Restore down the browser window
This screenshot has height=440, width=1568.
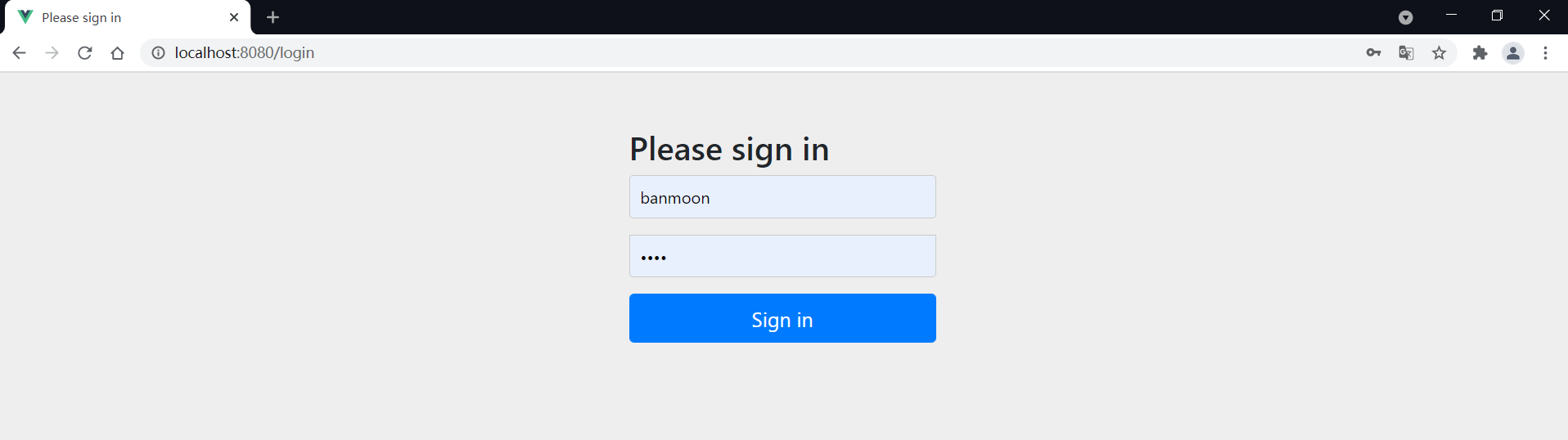pyautogui.click(x=1497, y=16)
